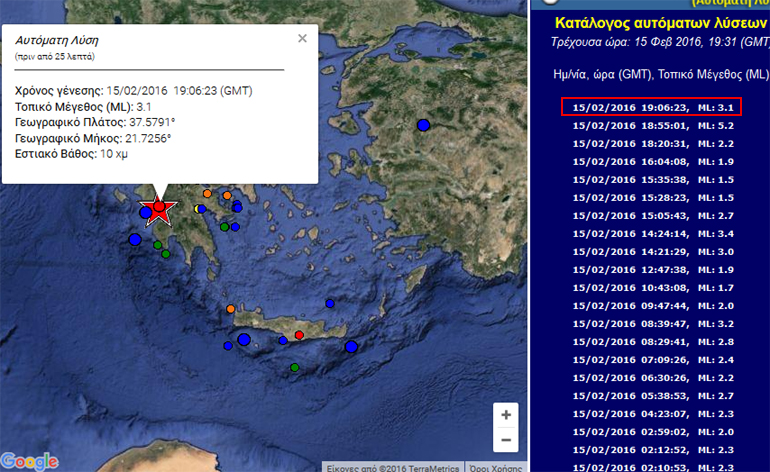Open the 18:20:31 ML 2.2 event

[650, 144]
